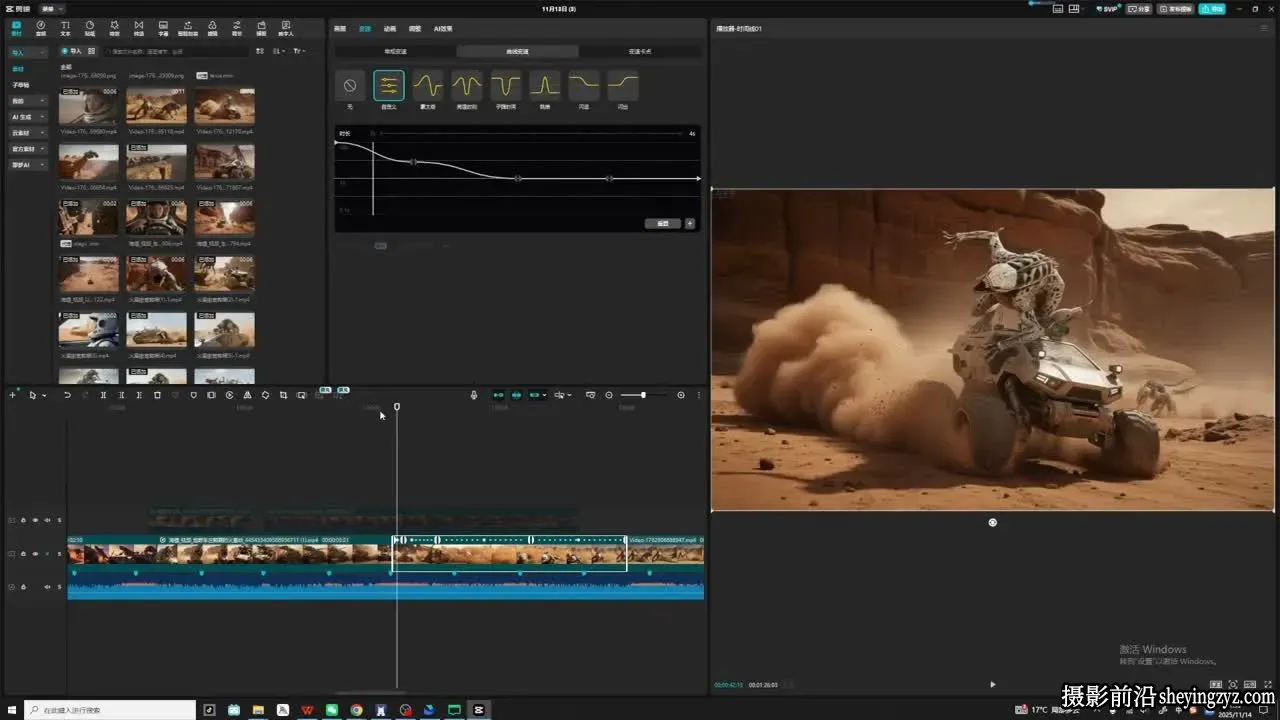Switch to the 常规变速 (normal speed) tab
1280x720 pixels.
pyautogui.click(x=395, y=51)
